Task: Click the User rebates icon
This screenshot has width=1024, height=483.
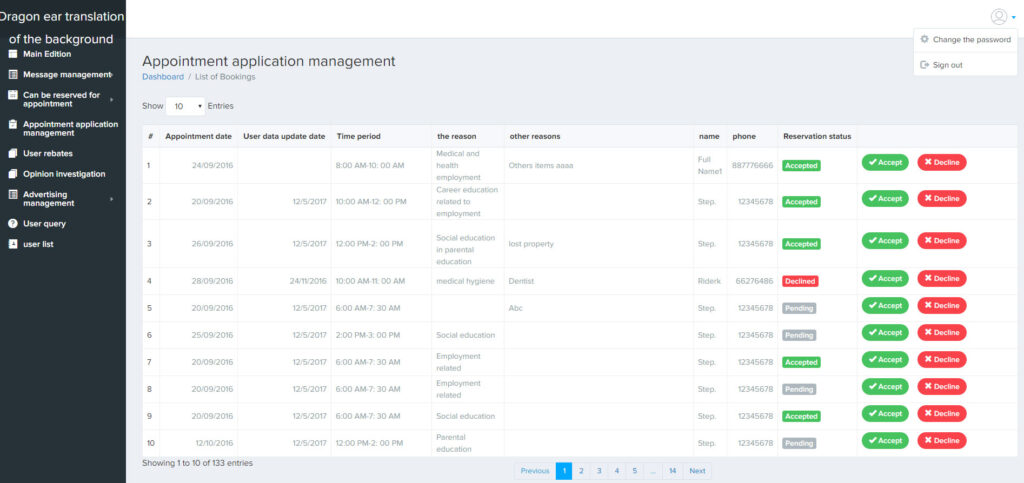Action: coord(12,153)
